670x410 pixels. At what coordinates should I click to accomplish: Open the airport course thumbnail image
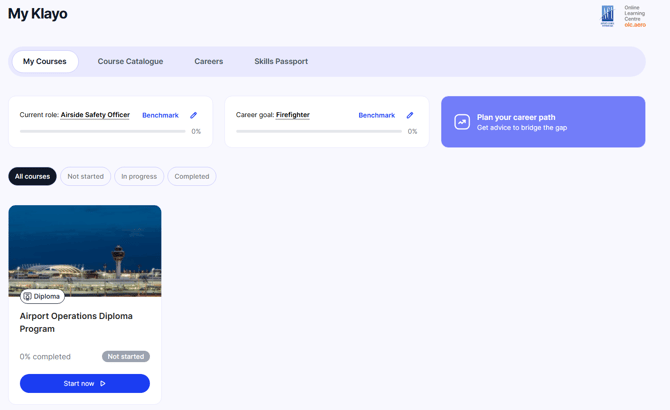pyautogui.click(x=85, y=251)
